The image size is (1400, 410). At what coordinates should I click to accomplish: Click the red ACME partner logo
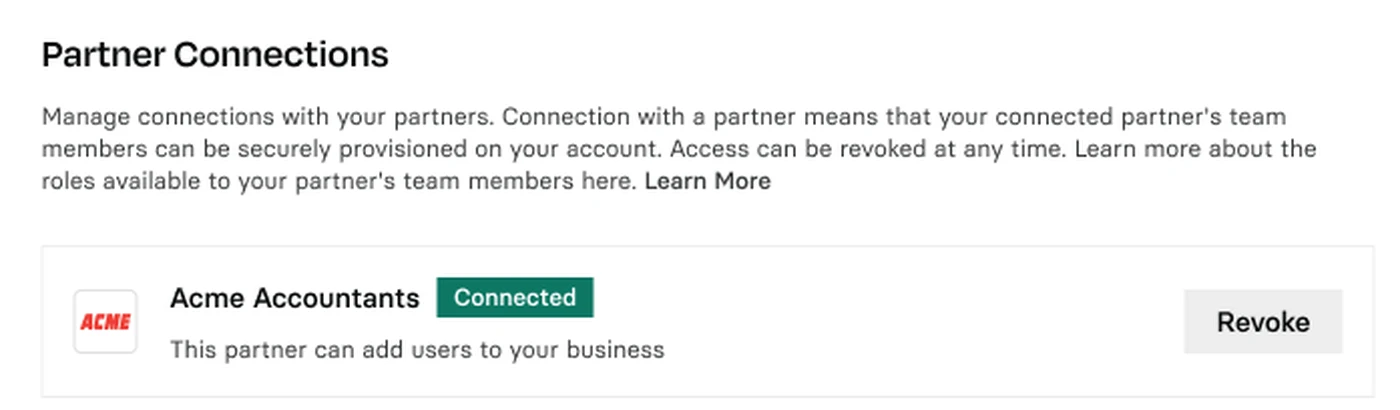point(105,321)
